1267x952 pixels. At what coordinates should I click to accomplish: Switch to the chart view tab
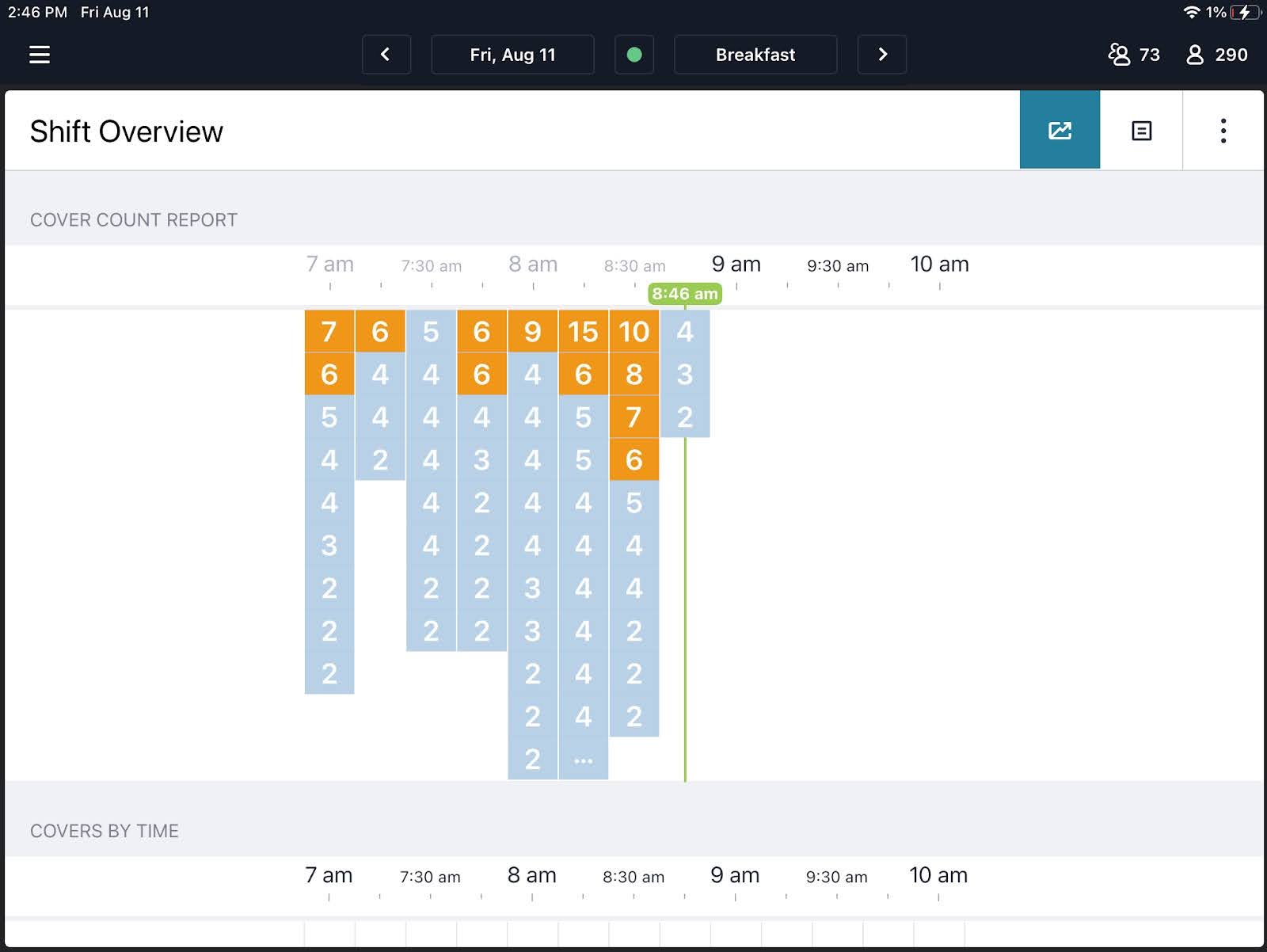1060,130
